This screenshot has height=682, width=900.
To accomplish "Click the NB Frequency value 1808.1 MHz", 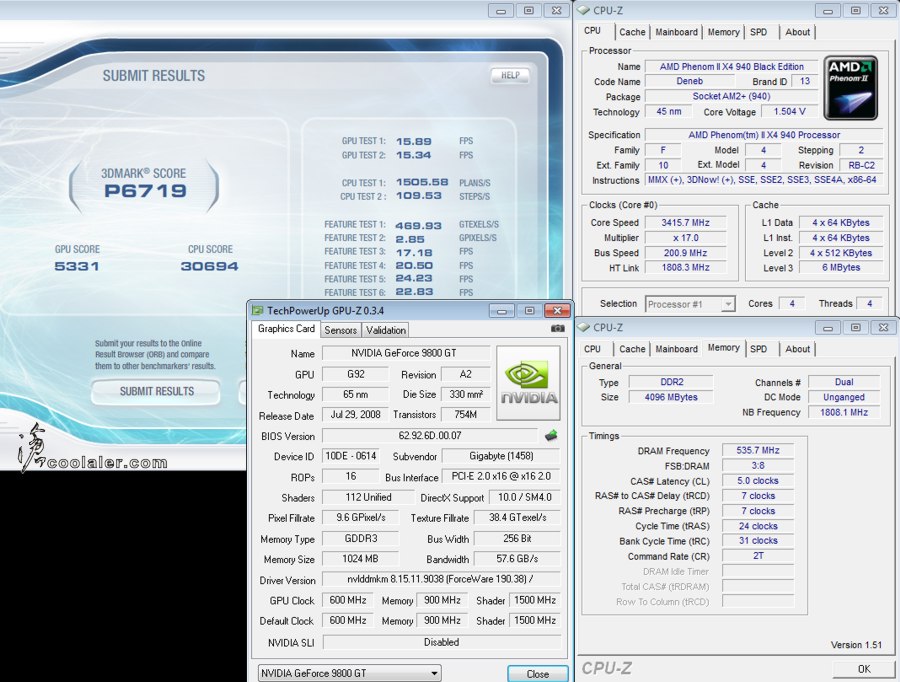I will [844, 412].
